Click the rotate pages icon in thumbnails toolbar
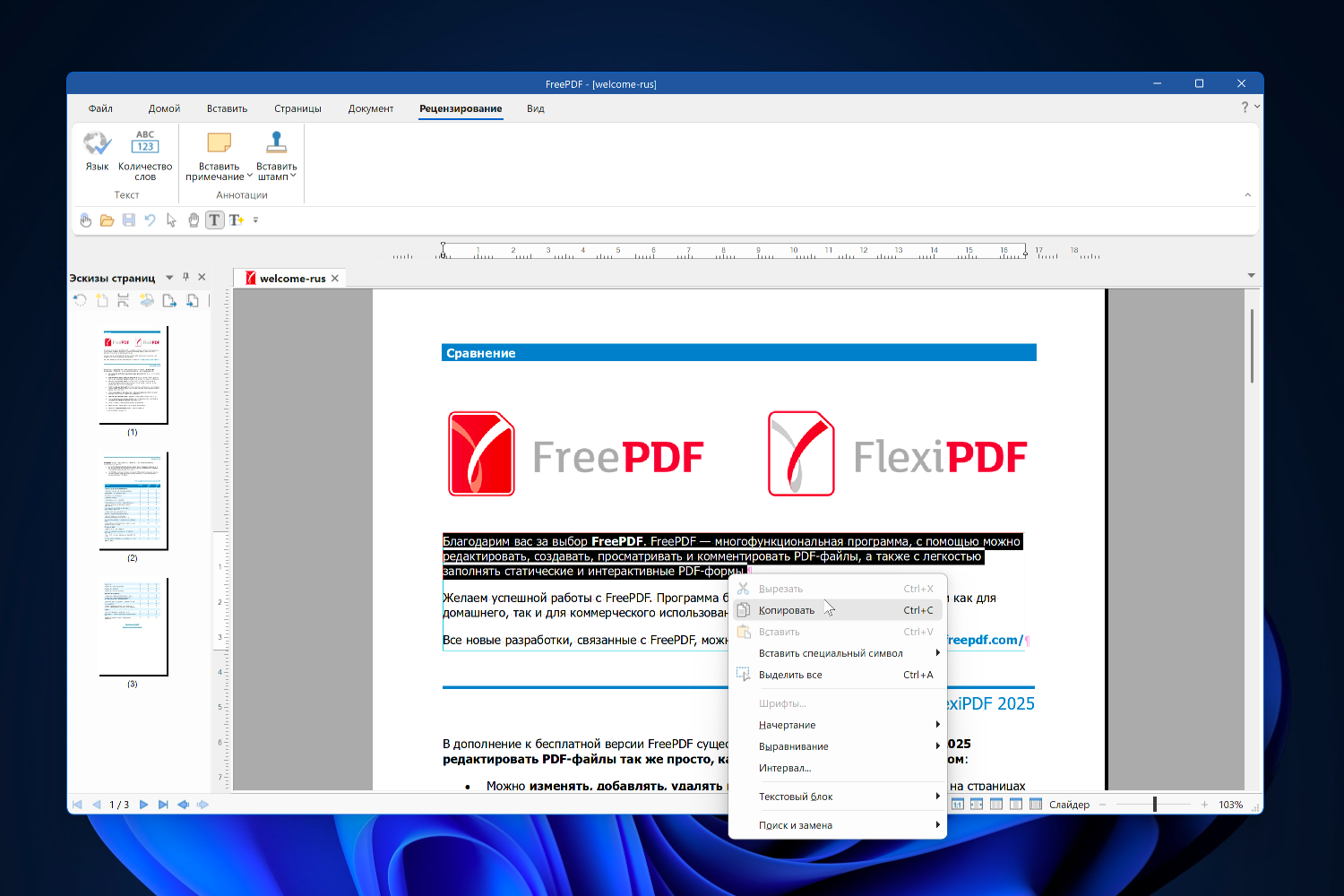The height and width of the screenshot is (896, 1344). [80, 301]
